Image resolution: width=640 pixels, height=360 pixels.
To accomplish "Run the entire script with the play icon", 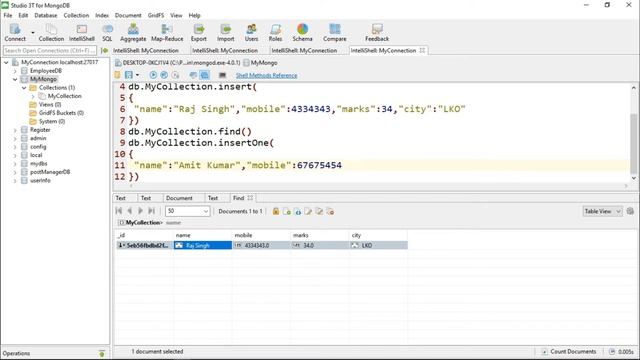I will [153, 75].
